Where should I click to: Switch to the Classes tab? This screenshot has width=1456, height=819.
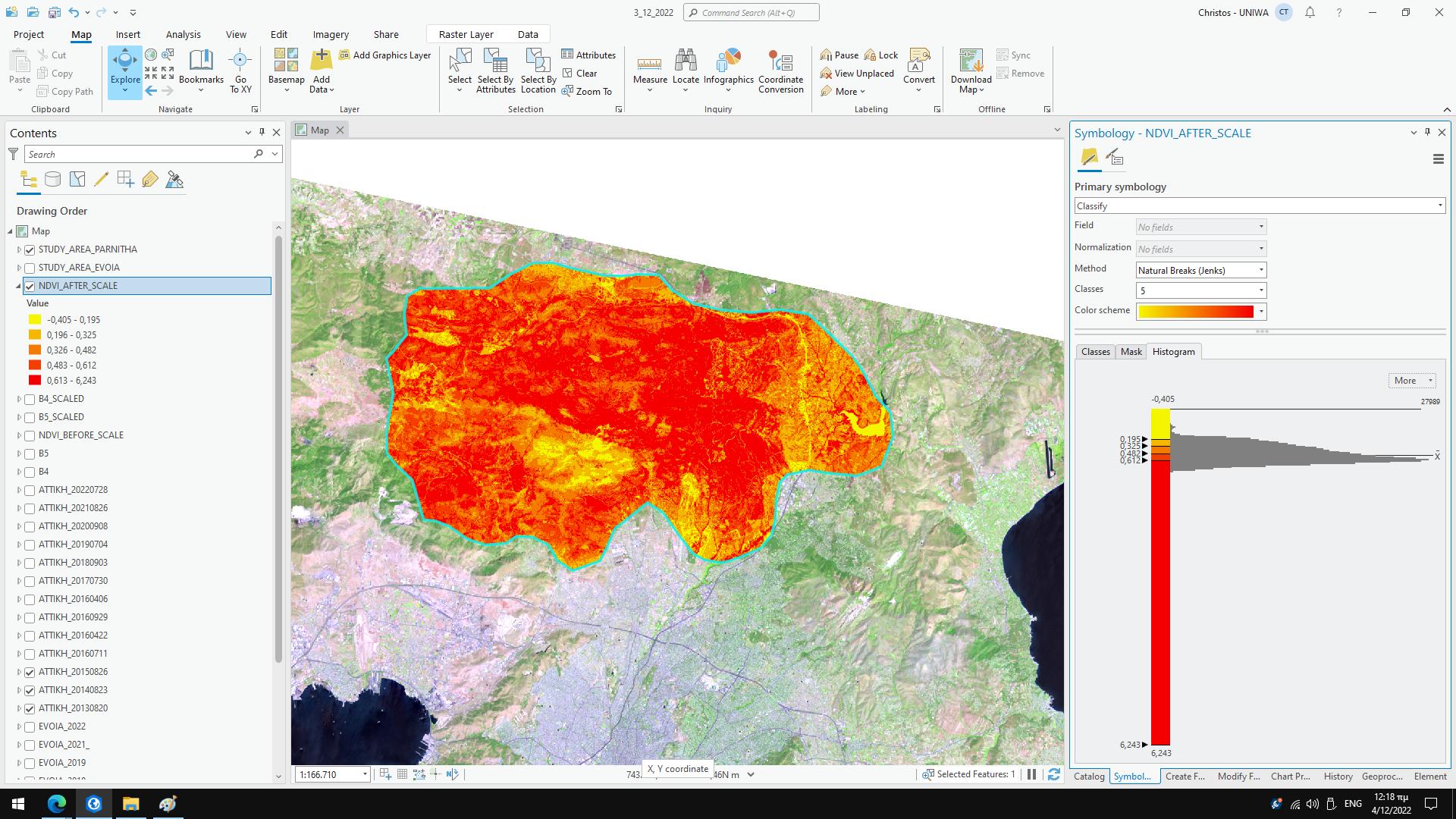pyautogui.click(x=1095, y=351)
